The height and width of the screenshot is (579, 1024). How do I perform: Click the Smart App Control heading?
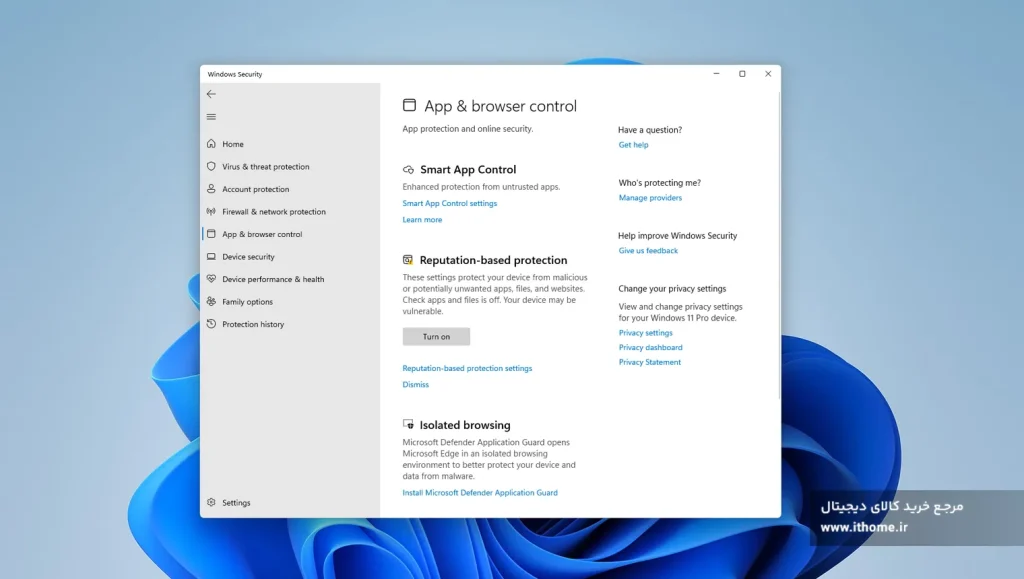(468, 170)
